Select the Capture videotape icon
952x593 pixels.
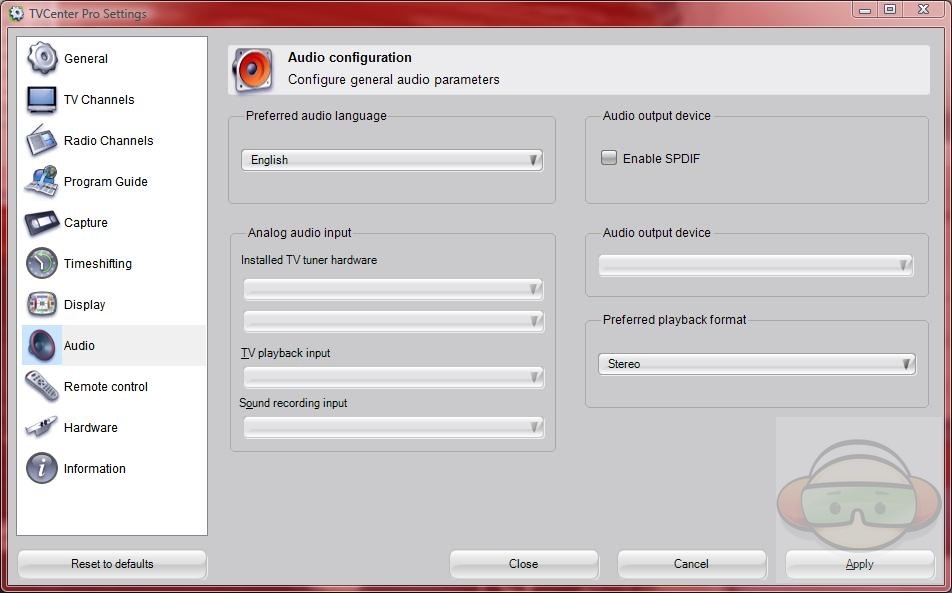point(42,222)
